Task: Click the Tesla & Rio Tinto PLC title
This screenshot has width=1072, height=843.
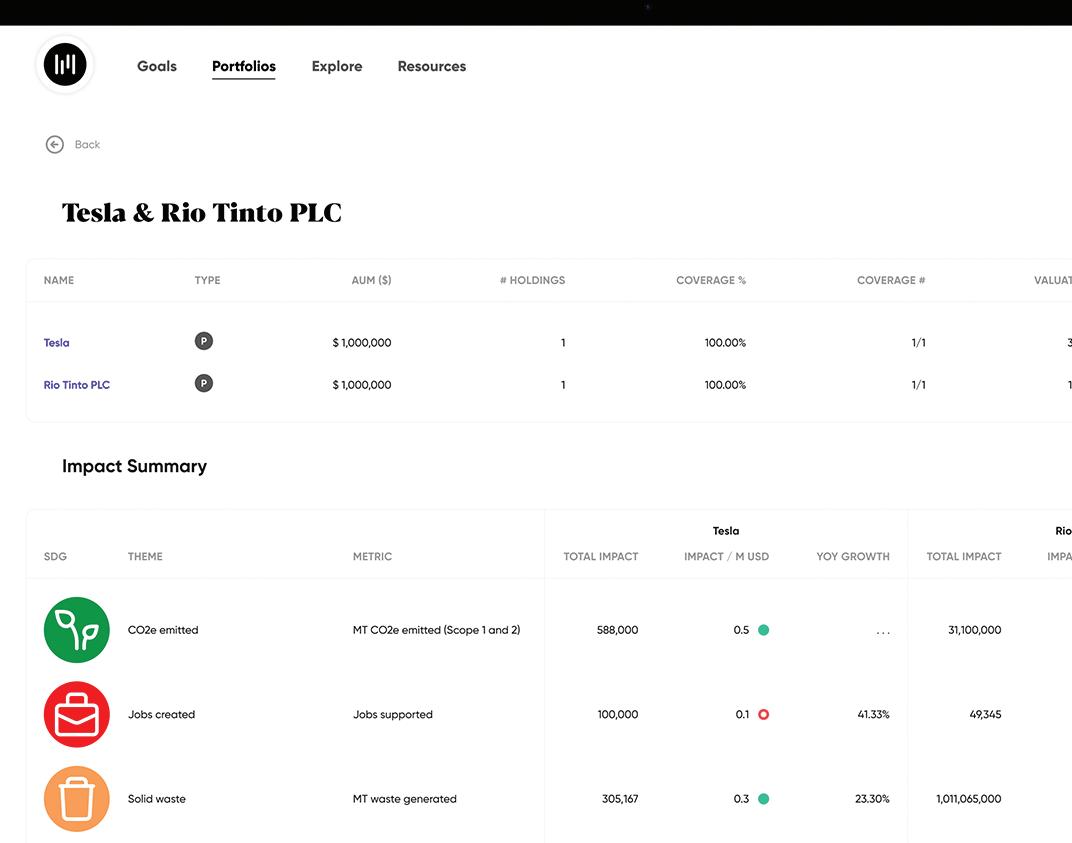Action: [x=202, y=213]
